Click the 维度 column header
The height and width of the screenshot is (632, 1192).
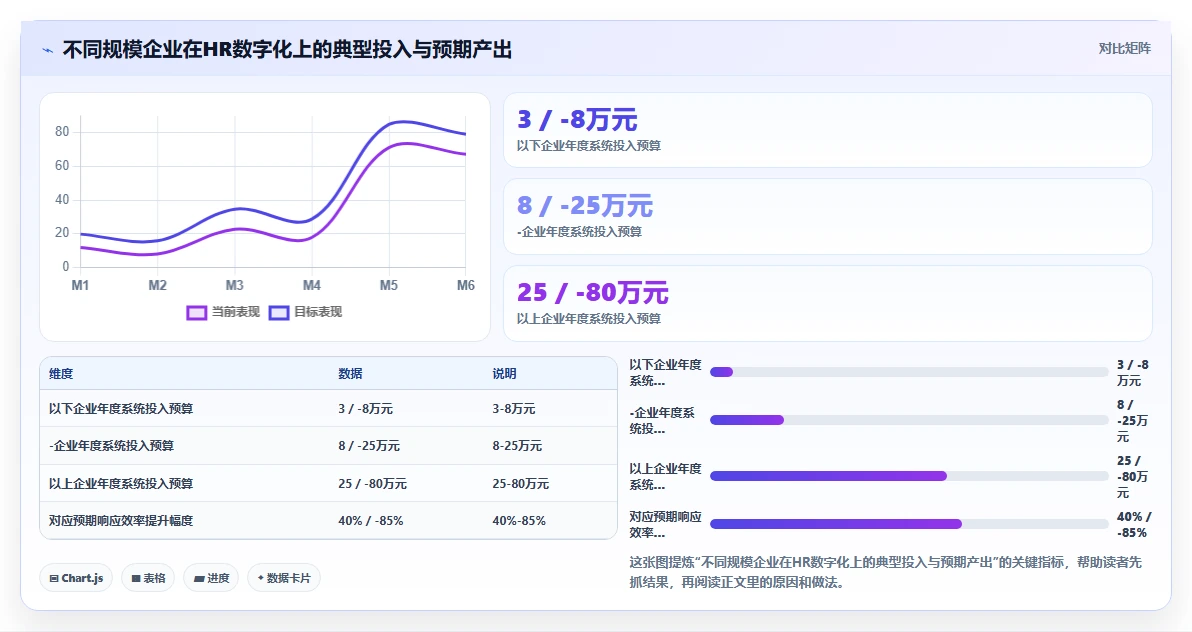62,373
